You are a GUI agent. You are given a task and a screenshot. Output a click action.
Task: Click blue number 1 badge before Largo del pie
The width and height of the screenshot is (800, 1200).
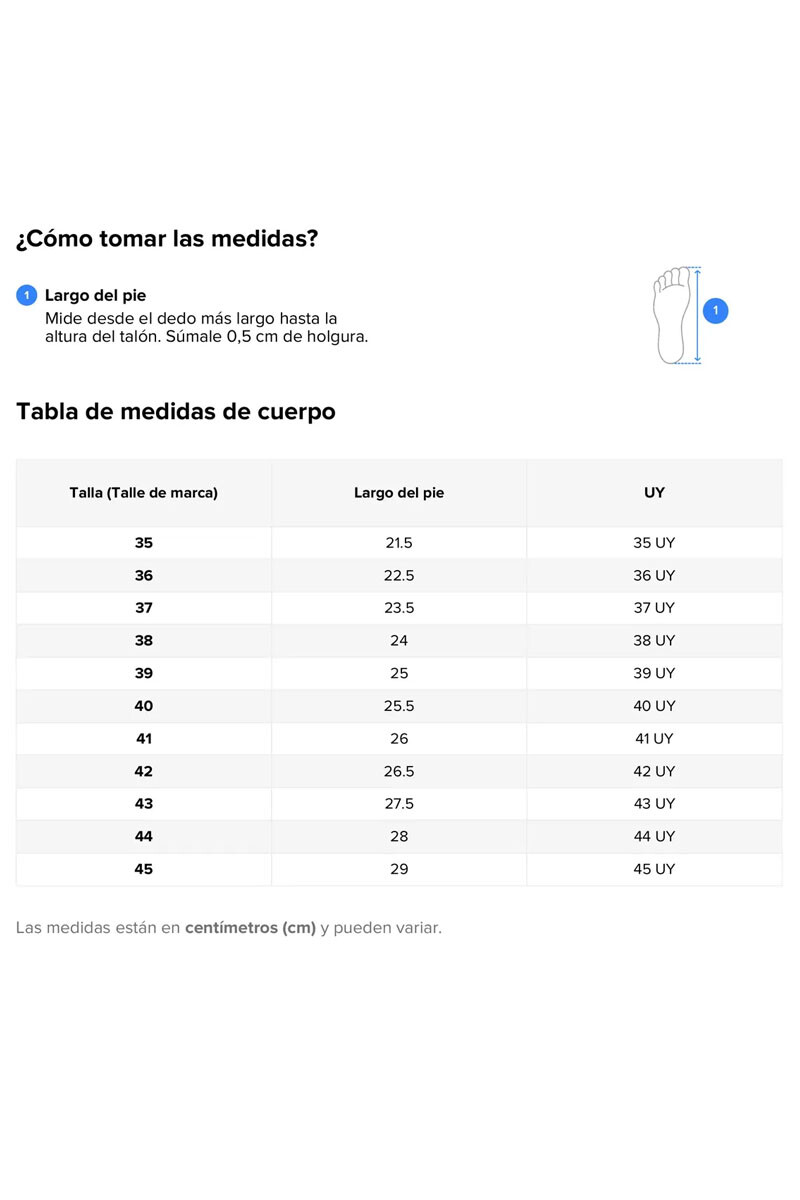[x=27, y=296]
